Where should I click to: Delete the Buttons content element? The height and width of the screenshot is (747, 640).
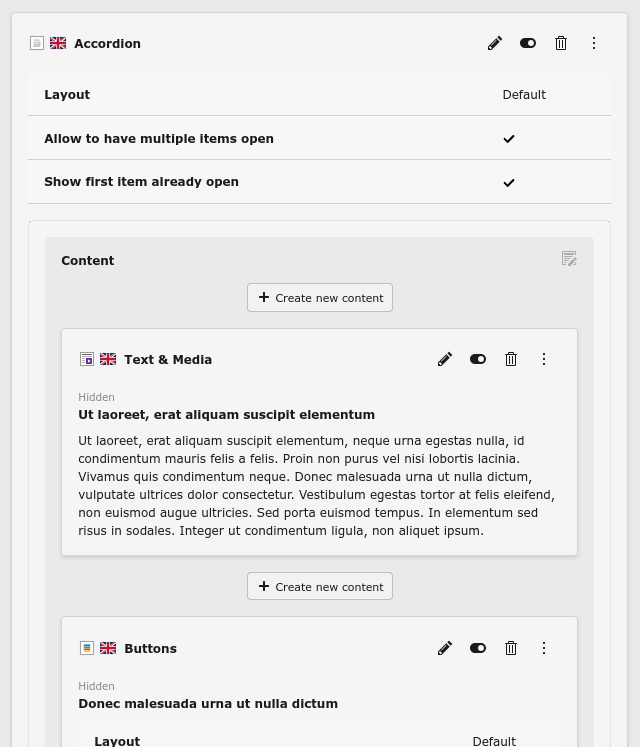click(511, 648)
